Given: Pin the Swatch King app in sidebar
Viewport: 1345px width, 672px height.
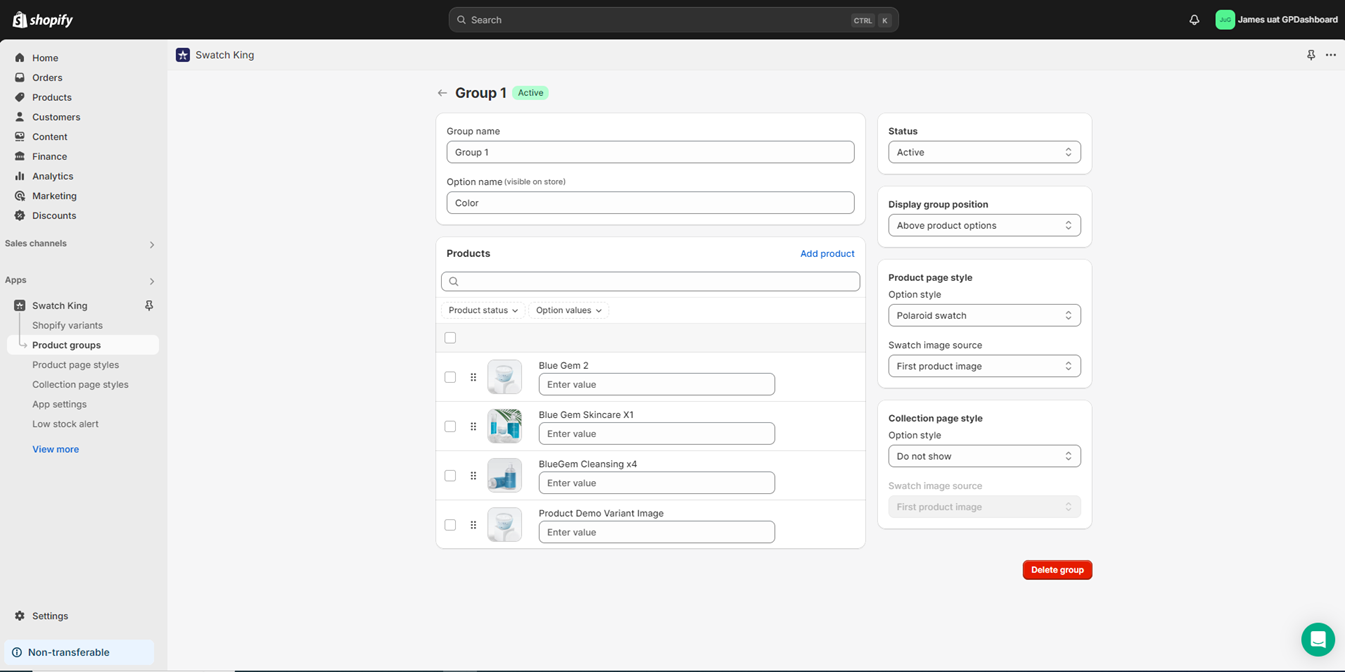Looking at the screenshot, I should (149, 306).
